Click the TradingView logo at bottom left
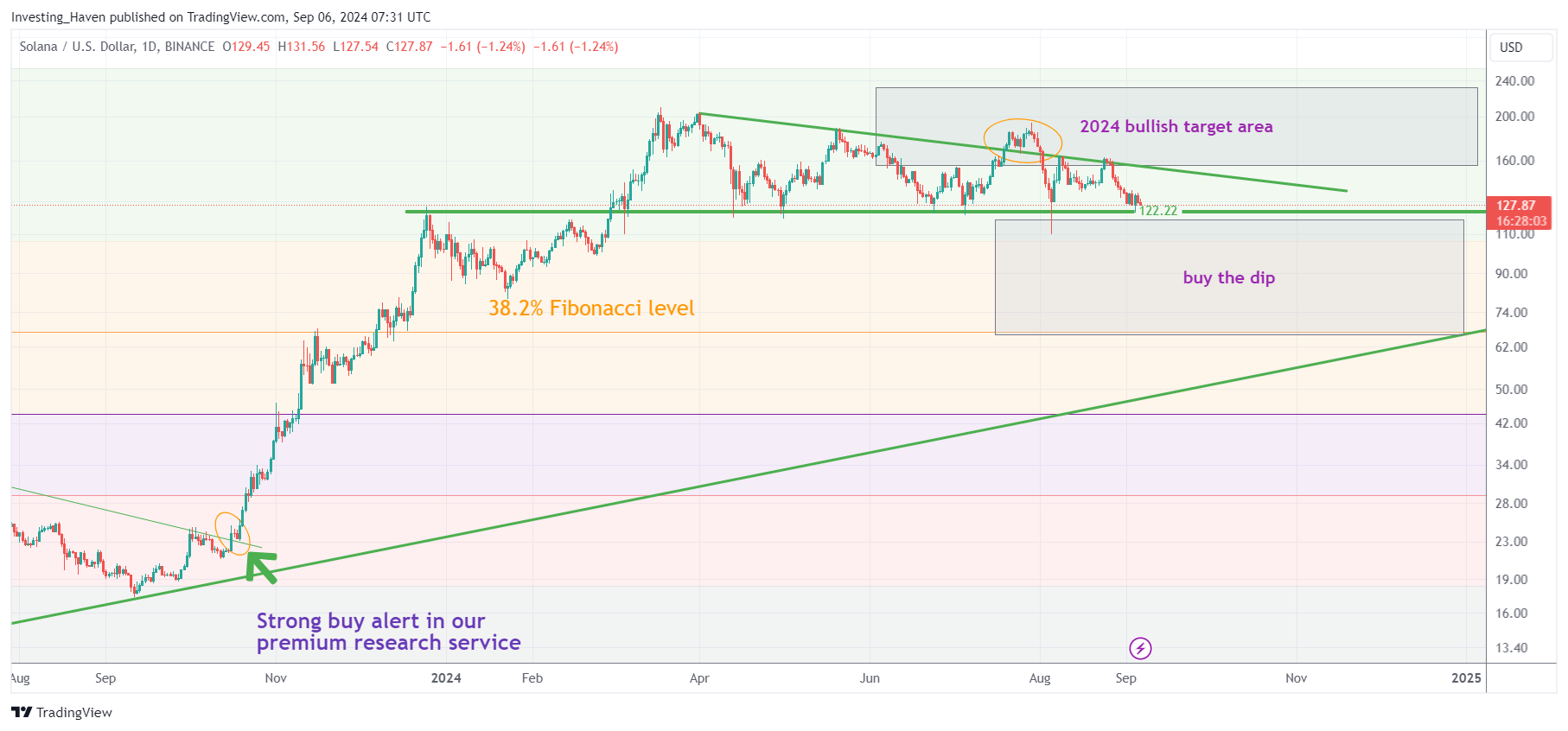Viewport: 1568px width, 731px height. tap(61, 712)
